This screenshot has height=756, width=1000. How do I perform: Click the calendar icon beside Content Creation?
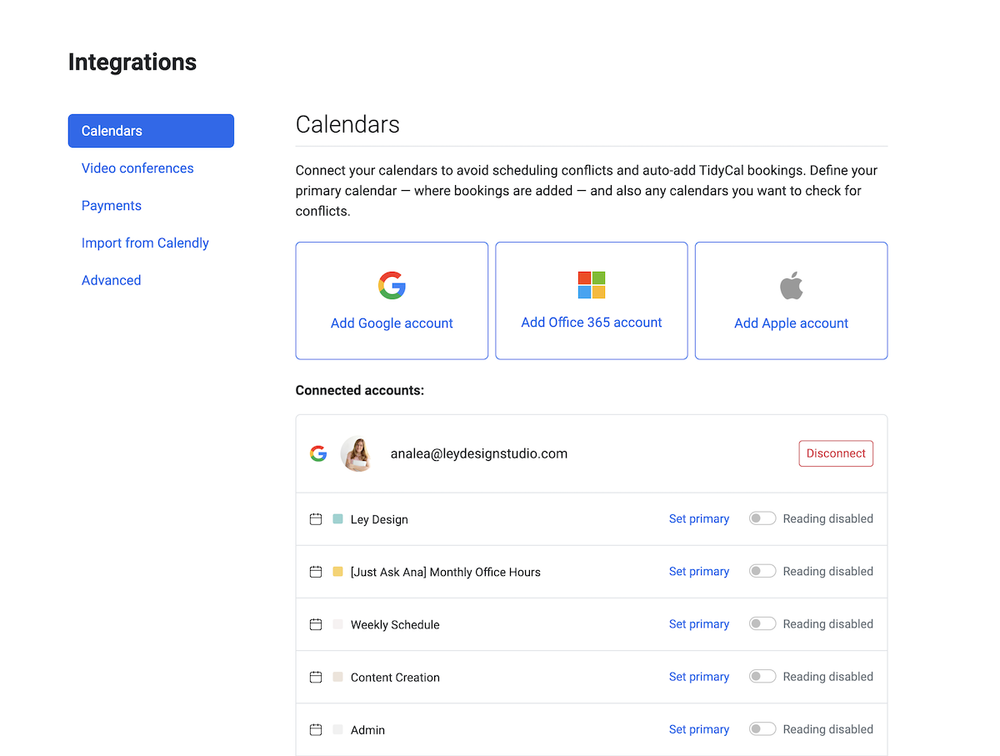point(316,676)
